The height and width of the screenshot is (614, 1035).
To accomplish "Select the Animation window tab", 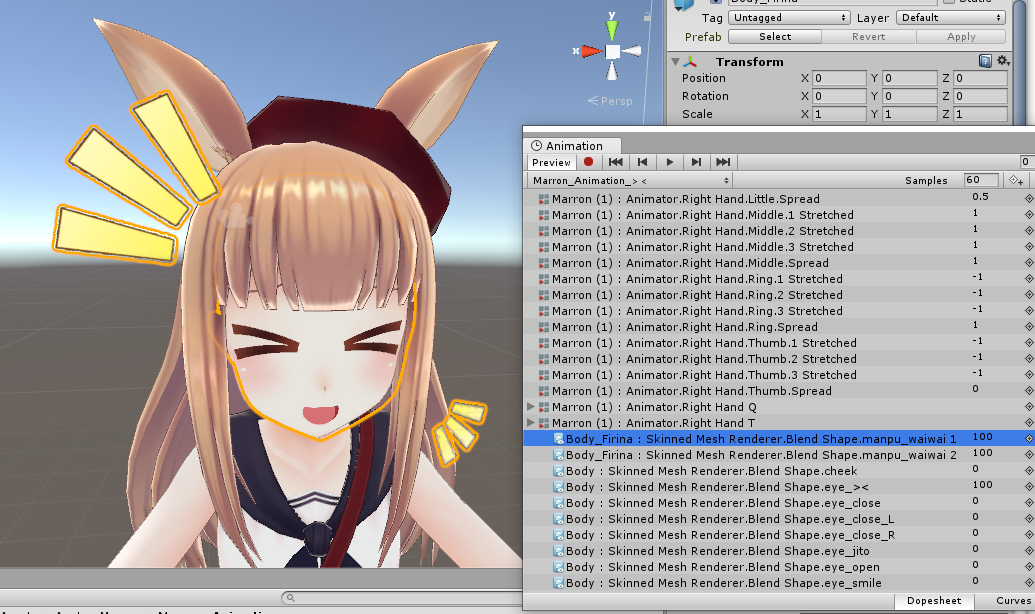I will pyautogui.click(x=567, y=145).
